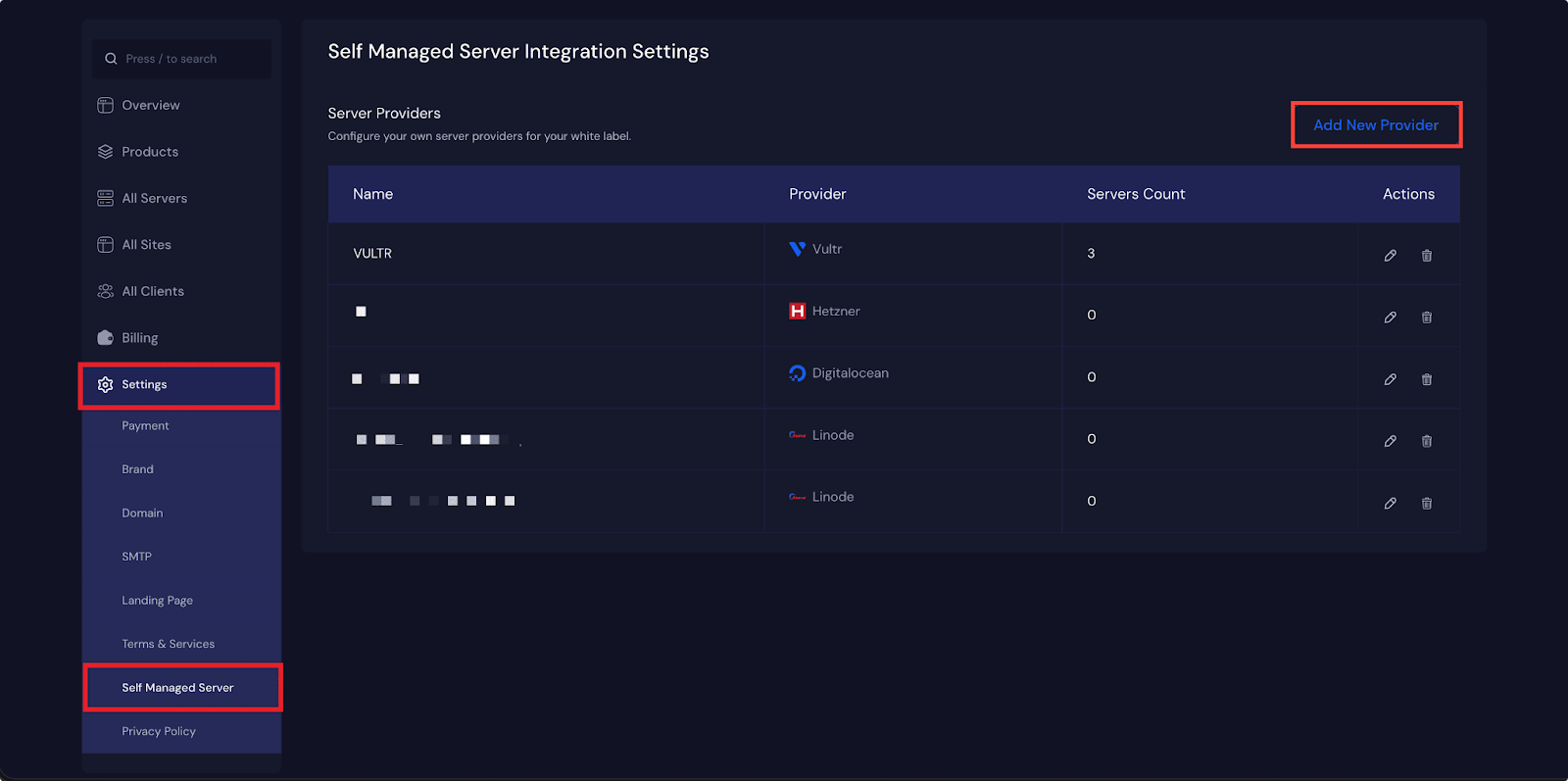Go to Products in sidebar
This screenshot has width=1568, height=781.
(x=149, y=152)
